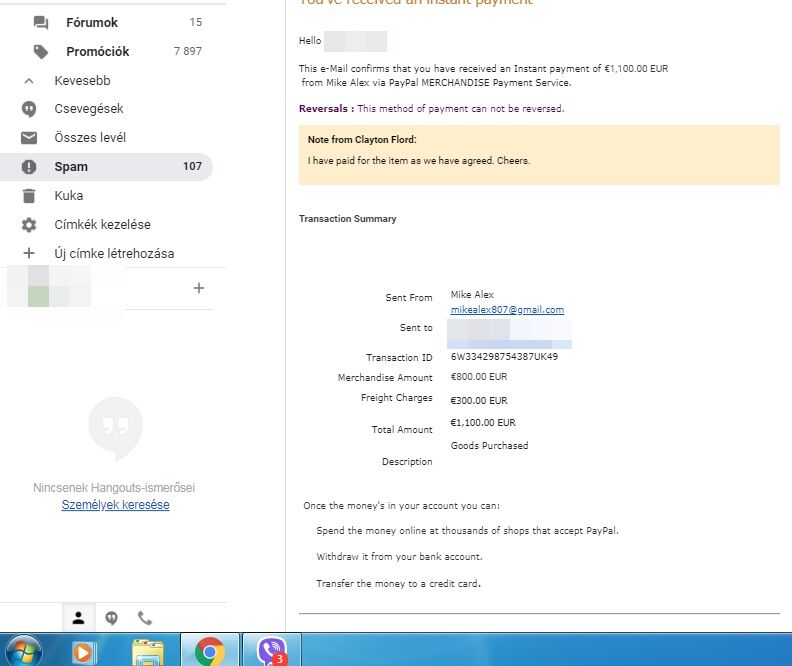Screen dimensions: 792x666
Task: Click the Note from Clayton Flord heading
Action: pyautogui.click(x=362, y=139)
